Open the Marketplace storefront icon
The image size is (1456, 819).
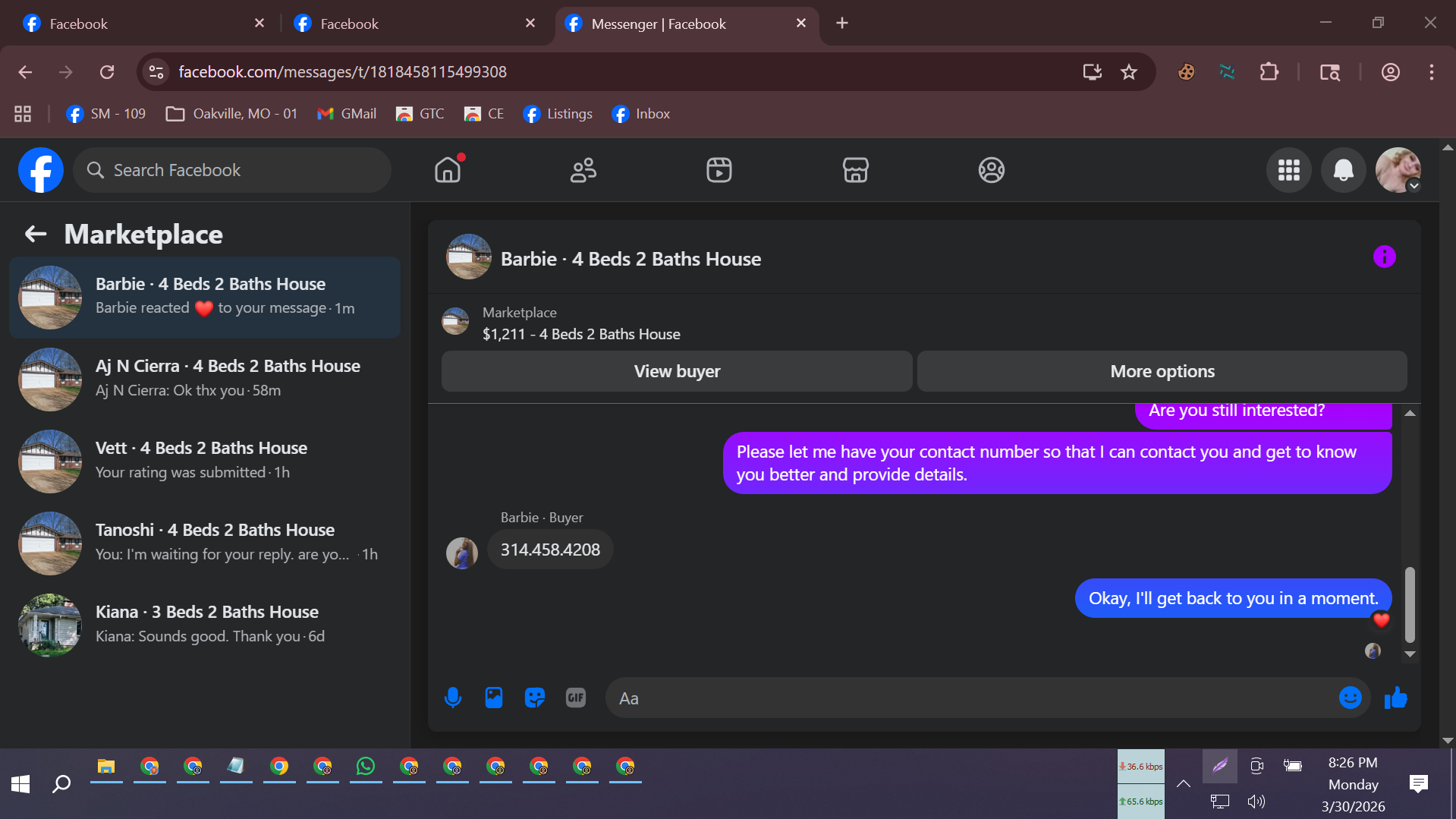pyautogui.click(x=855, y=170)
